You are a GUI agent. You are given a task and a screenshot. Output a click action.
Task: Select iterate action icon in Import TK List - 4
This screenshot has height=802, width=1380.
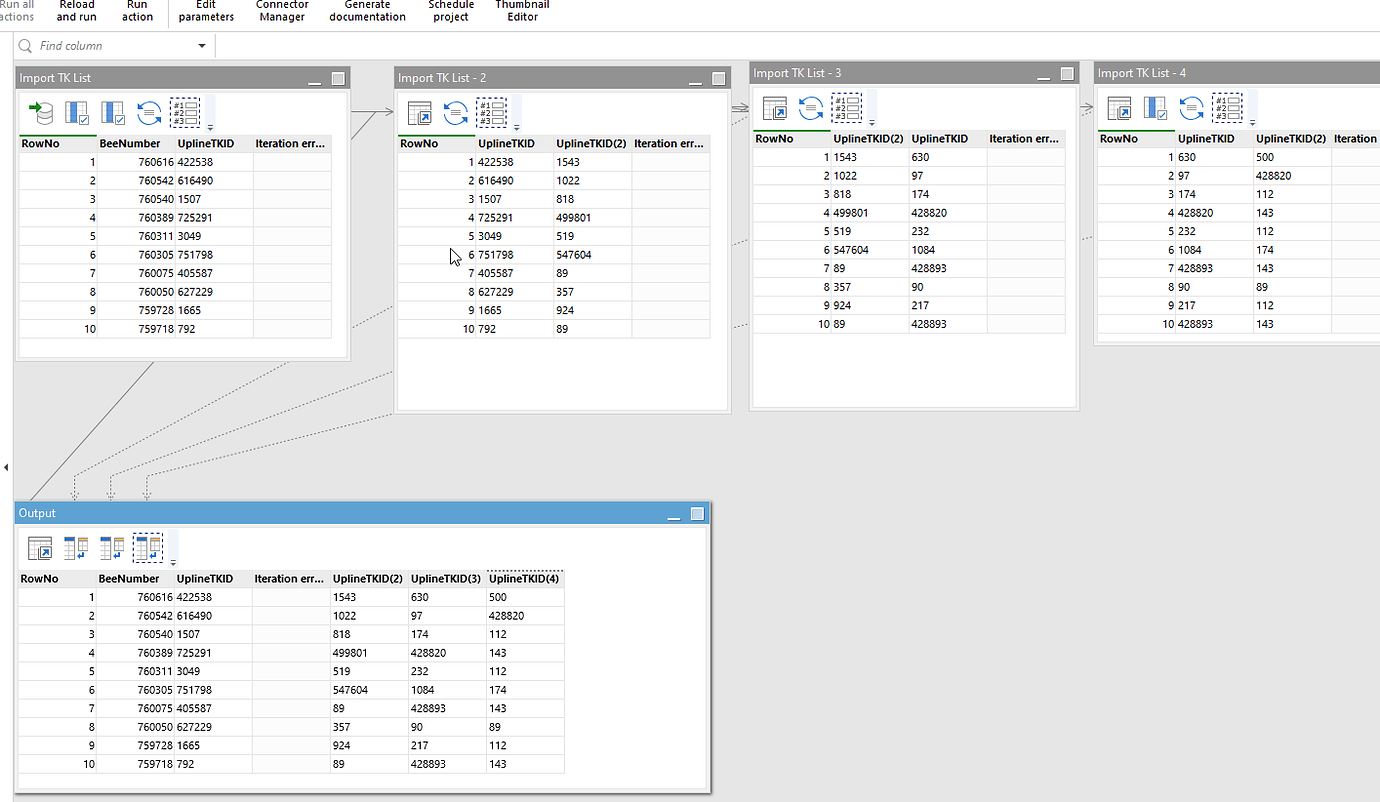pyautogui.click(x=1192, y=108)
